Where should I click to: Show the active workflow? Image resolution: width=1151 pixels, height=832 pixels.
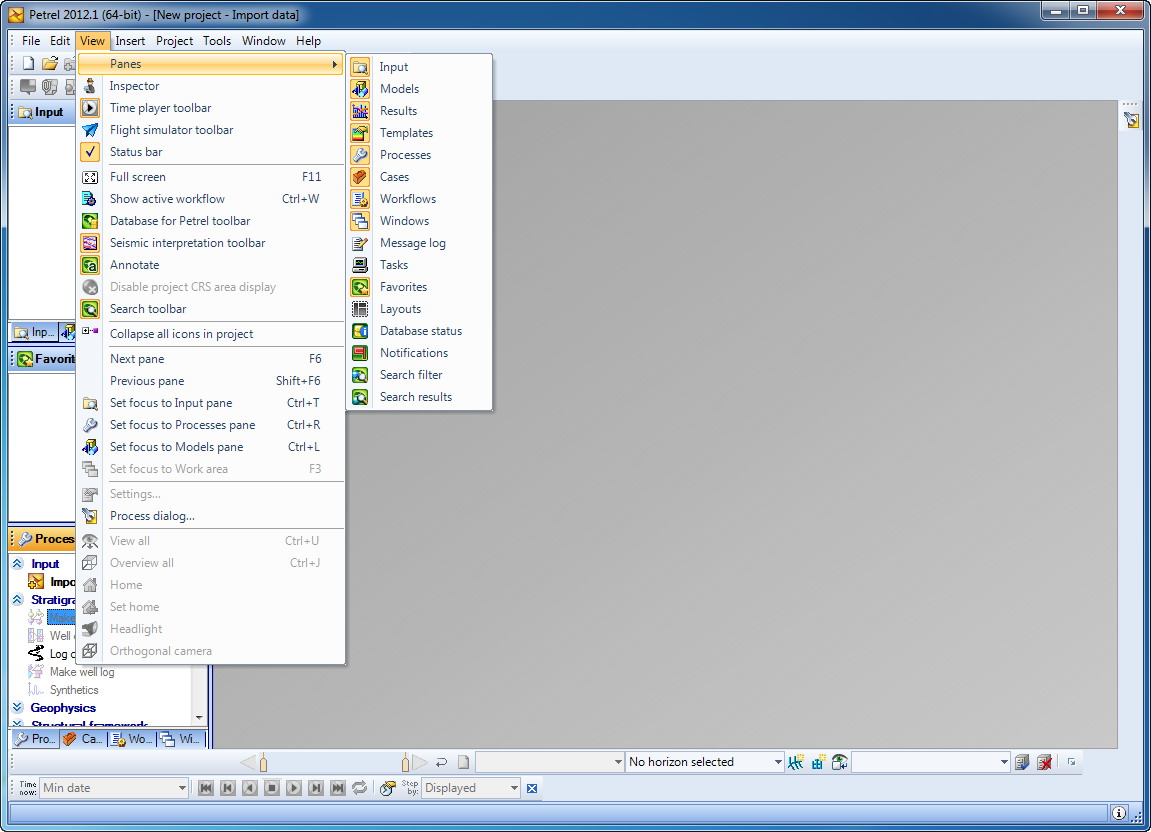click(211, 199)
